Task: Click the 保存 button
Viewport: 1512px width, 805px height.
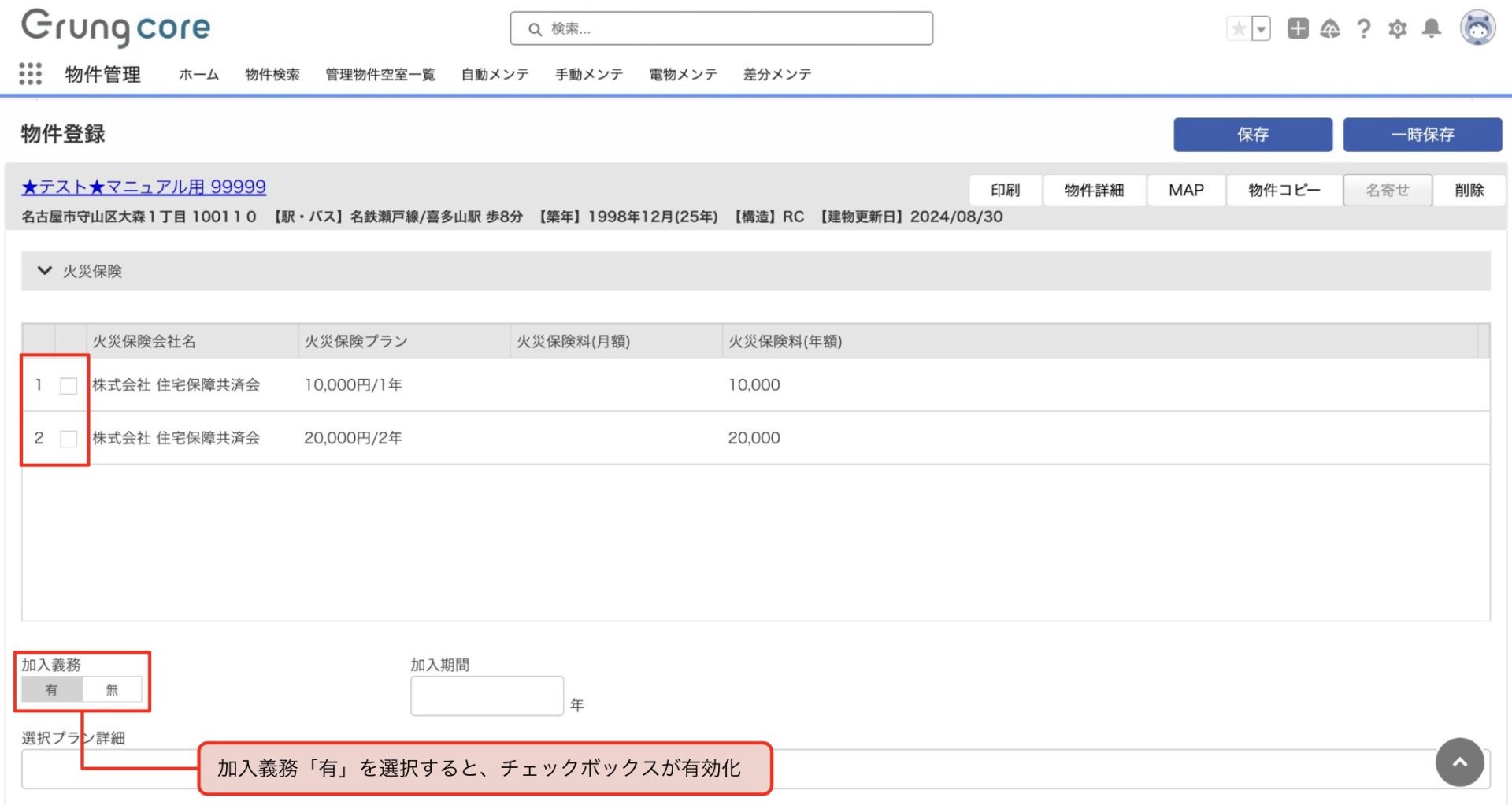Action: click(x=1252, y=135)
